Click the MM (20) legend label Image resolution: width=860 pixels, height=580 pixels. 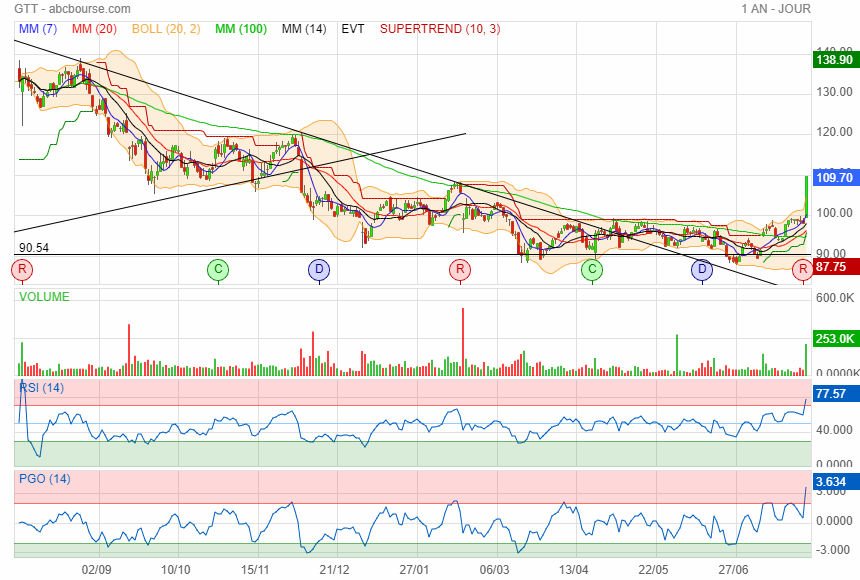coord(94,29)
